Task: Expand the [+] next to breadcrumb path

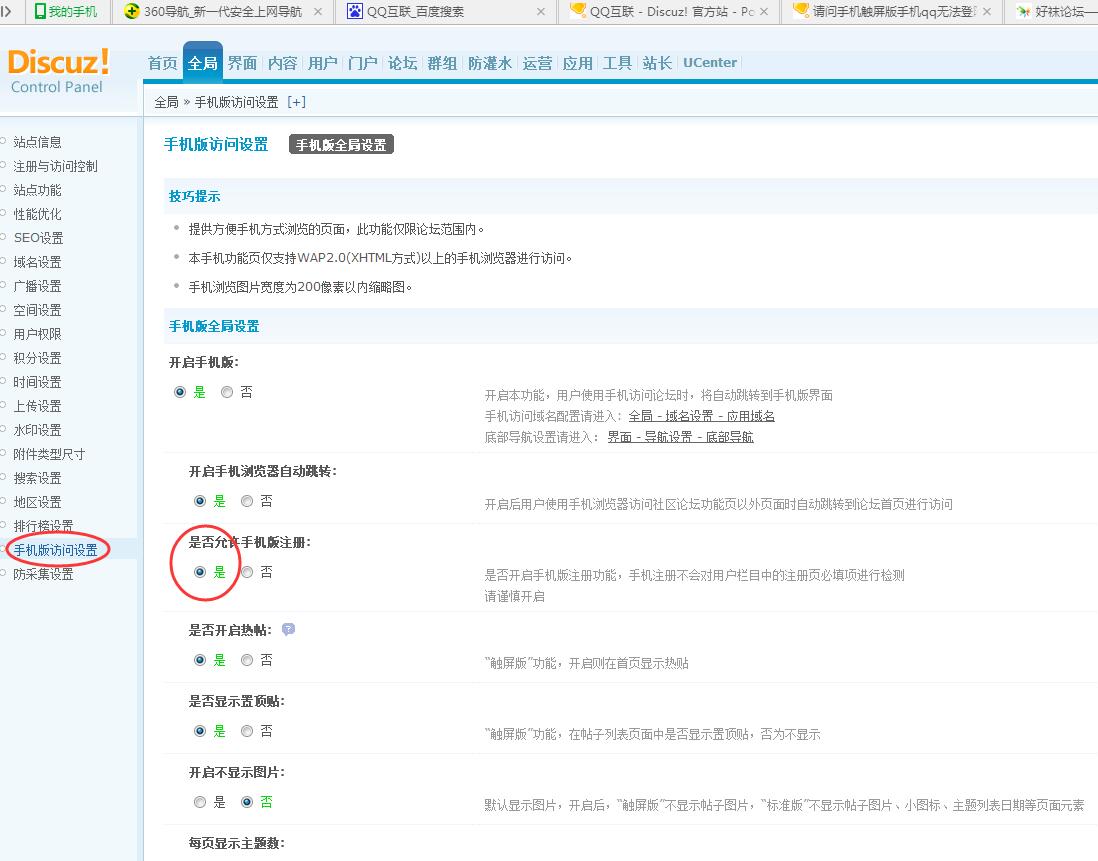Action: (x=296, y=102)
